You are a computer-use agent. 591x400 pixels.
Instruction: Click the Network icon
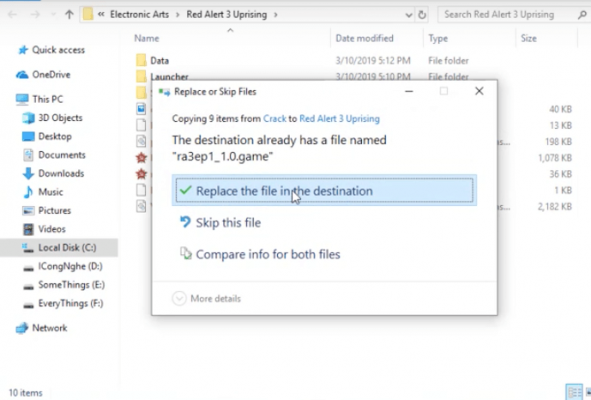coord(22,328)
